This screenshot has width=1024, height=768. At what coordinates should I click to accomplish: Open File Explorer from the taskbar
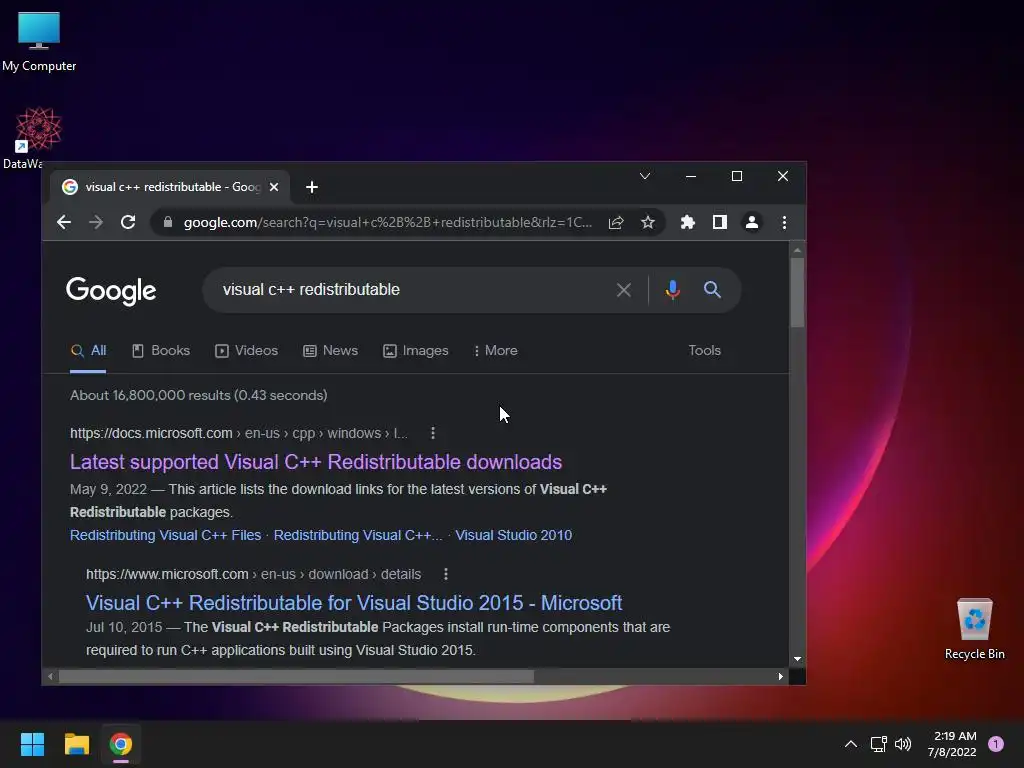pyautogui.click(x=76, y=744)
